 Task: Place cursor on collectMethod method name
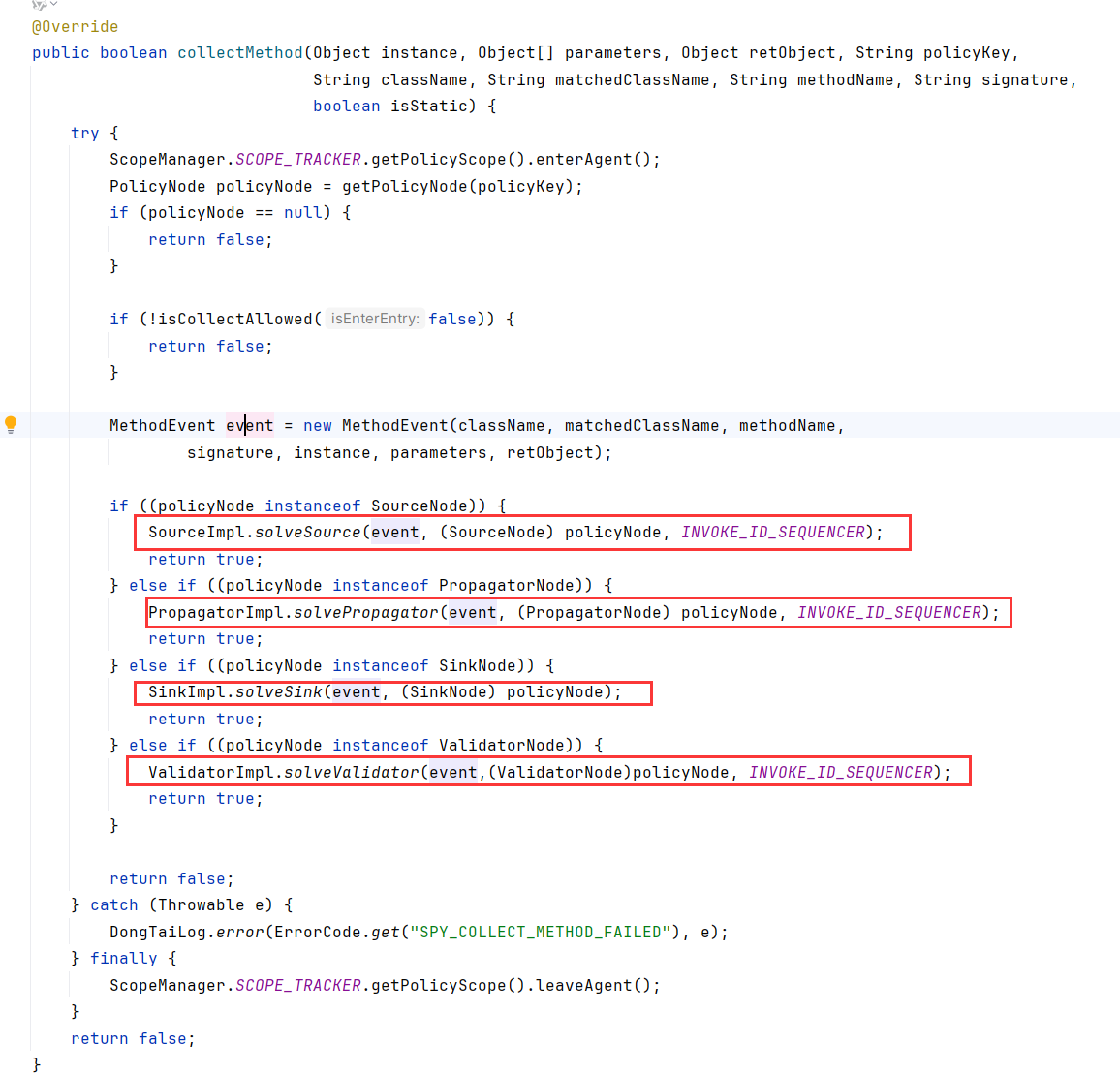coord(239,53)
